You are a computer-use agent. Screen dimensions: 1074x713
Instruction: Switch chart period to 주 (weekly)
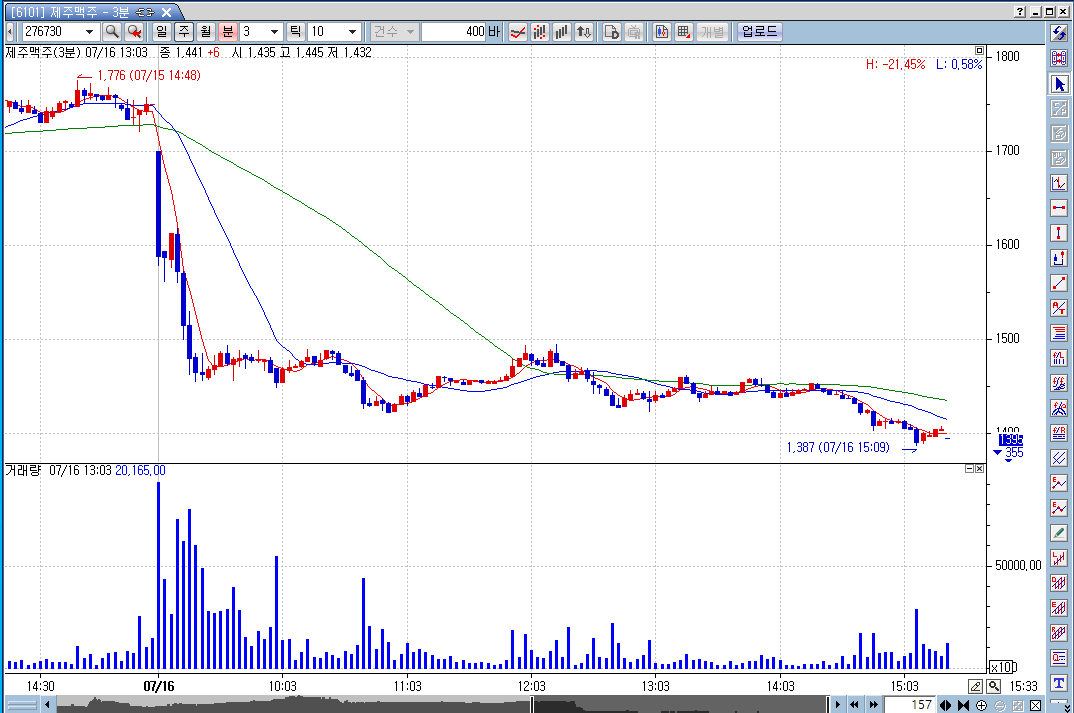pyautogui.click(x=184, y=31)
